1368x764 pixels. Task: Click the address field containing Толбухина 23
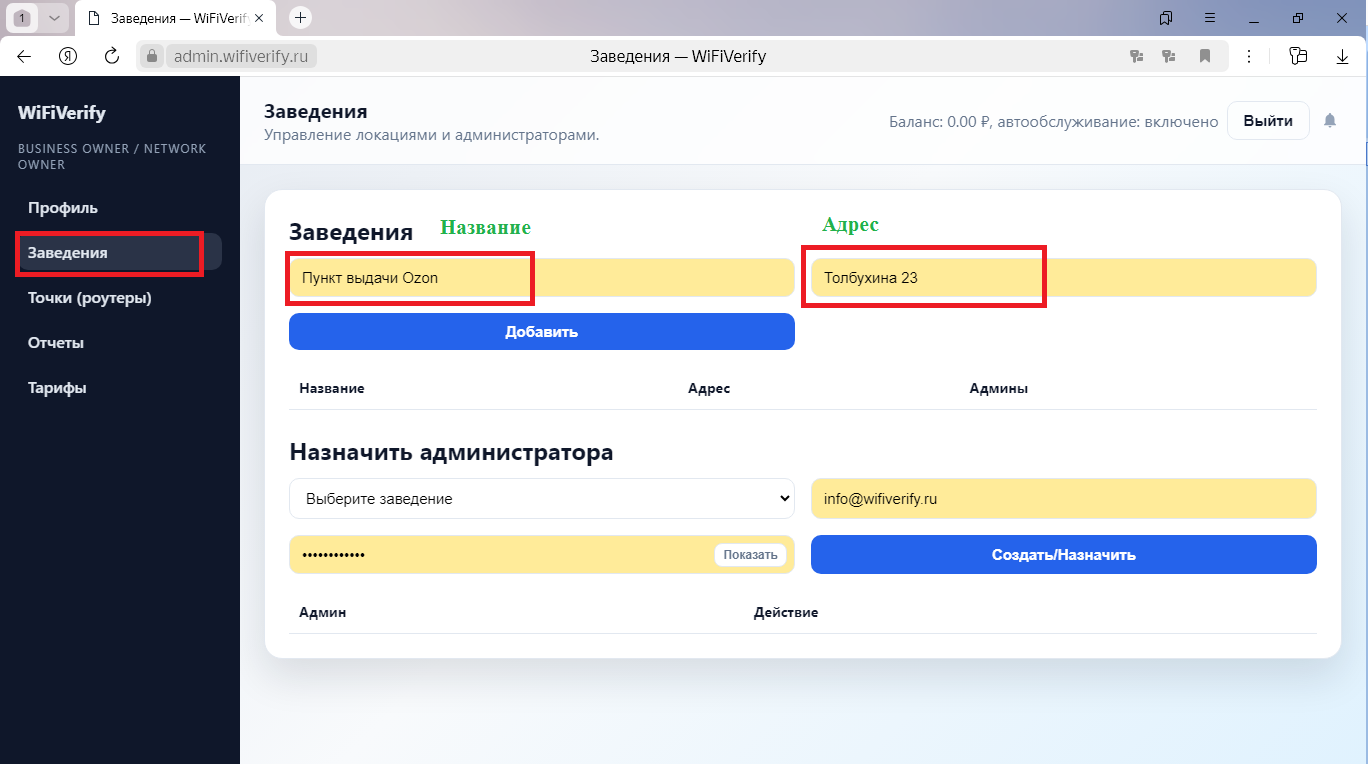coord(924,277)
